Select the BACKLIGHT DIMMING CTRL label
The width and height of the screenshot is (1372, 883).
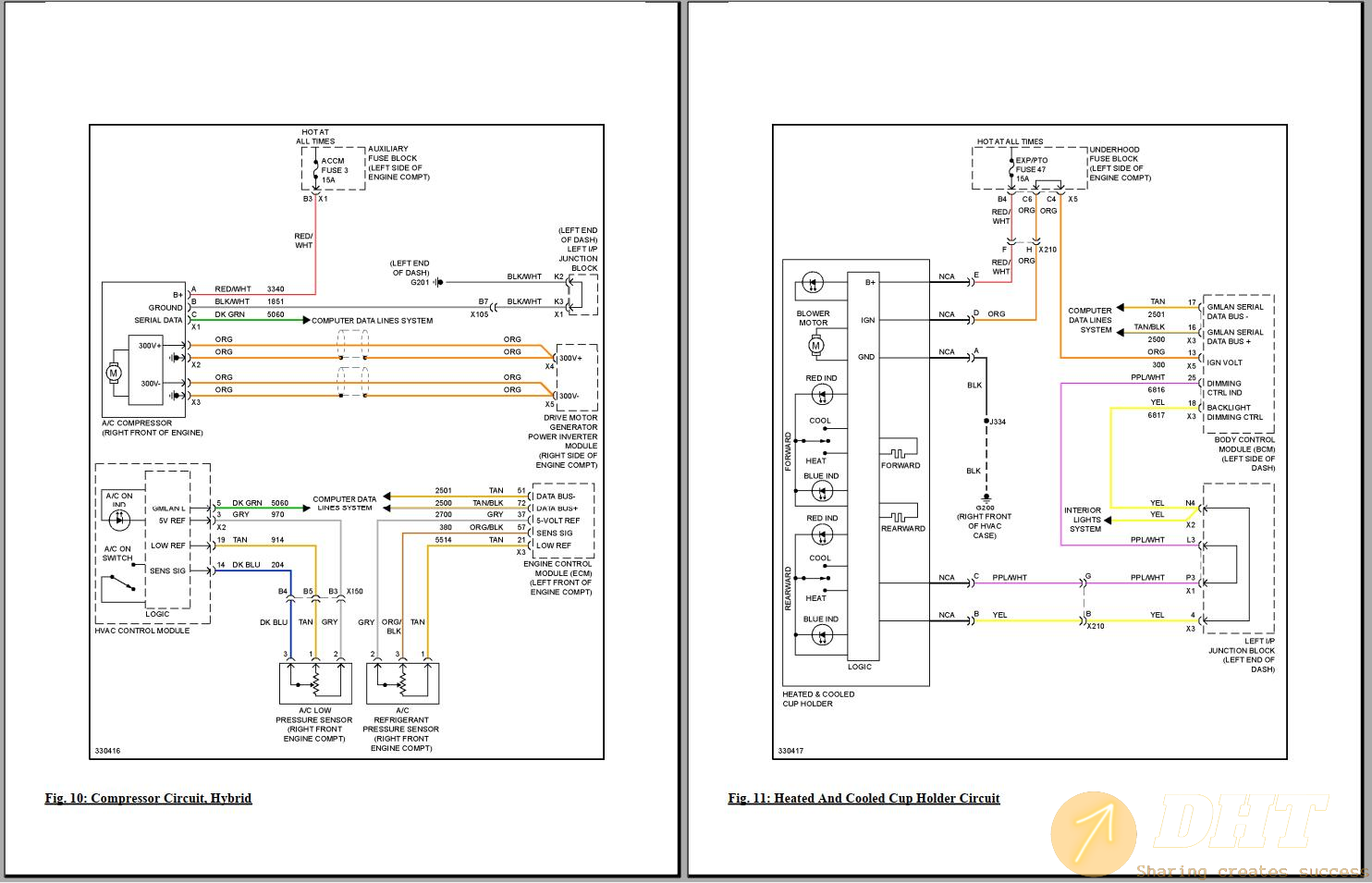[1234, 412]
